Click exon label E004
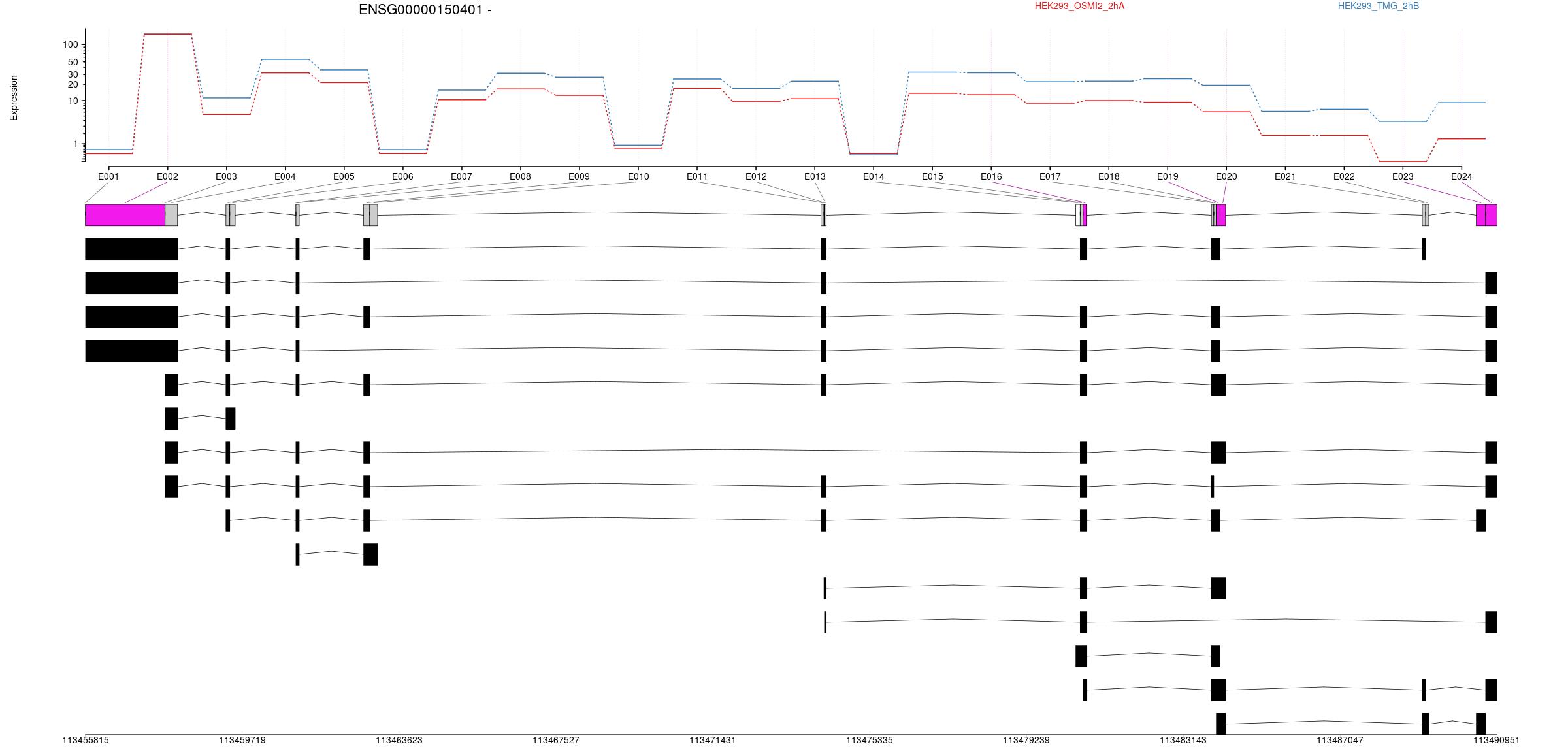Viewport: 1568px width, 751px height. click(285, 176)
